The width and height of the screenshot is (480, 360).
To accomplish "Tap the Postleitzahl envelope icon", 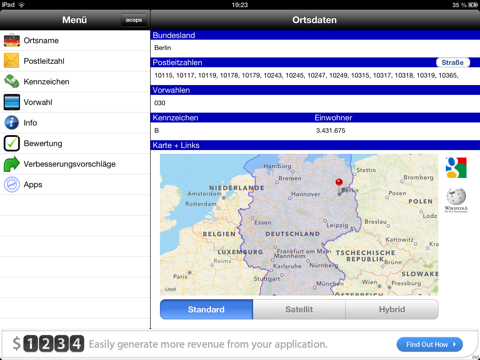I will (x=12, y=61).
